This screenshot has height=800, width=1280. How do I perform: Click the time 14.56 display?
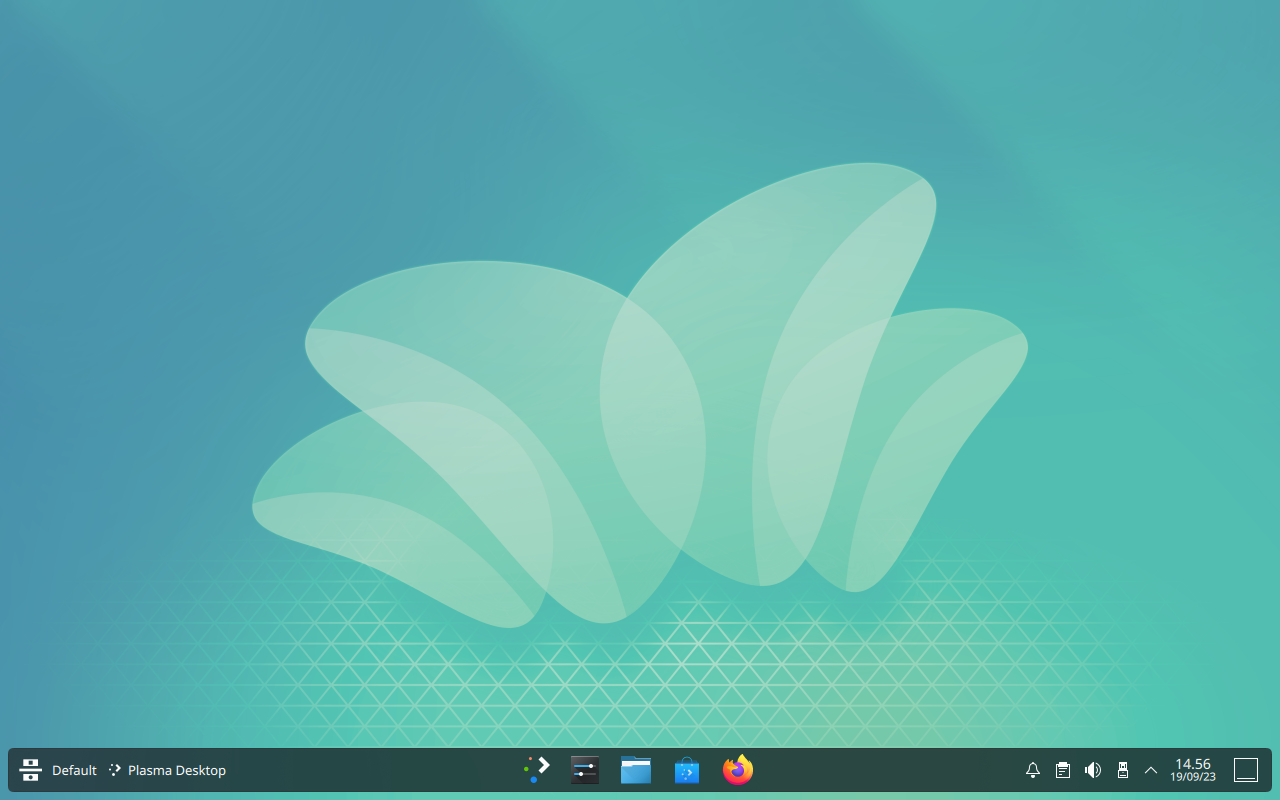[1193, 763]
